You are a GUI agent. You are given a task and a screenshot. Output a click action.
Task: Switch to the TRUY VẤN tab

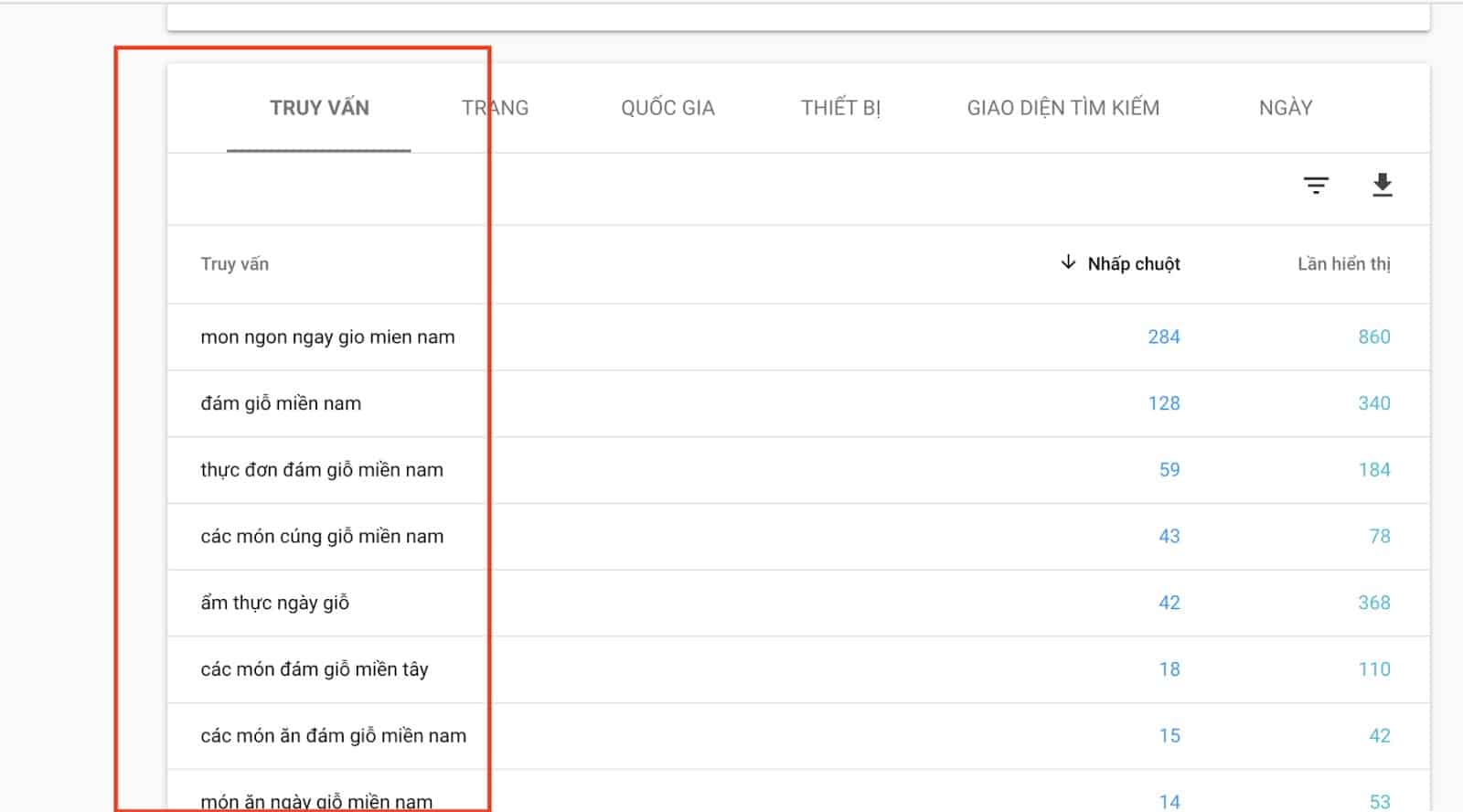point(319,108)
